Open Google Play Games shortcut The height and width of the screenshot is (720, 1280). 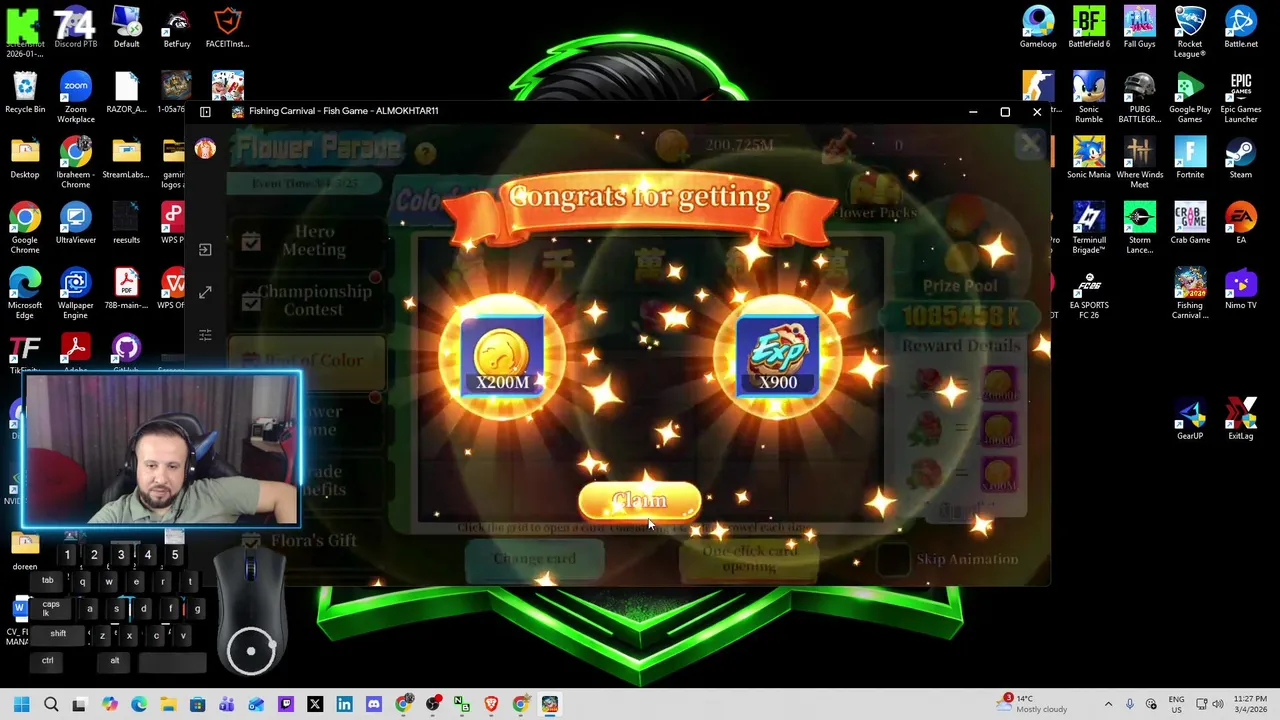1190,97
